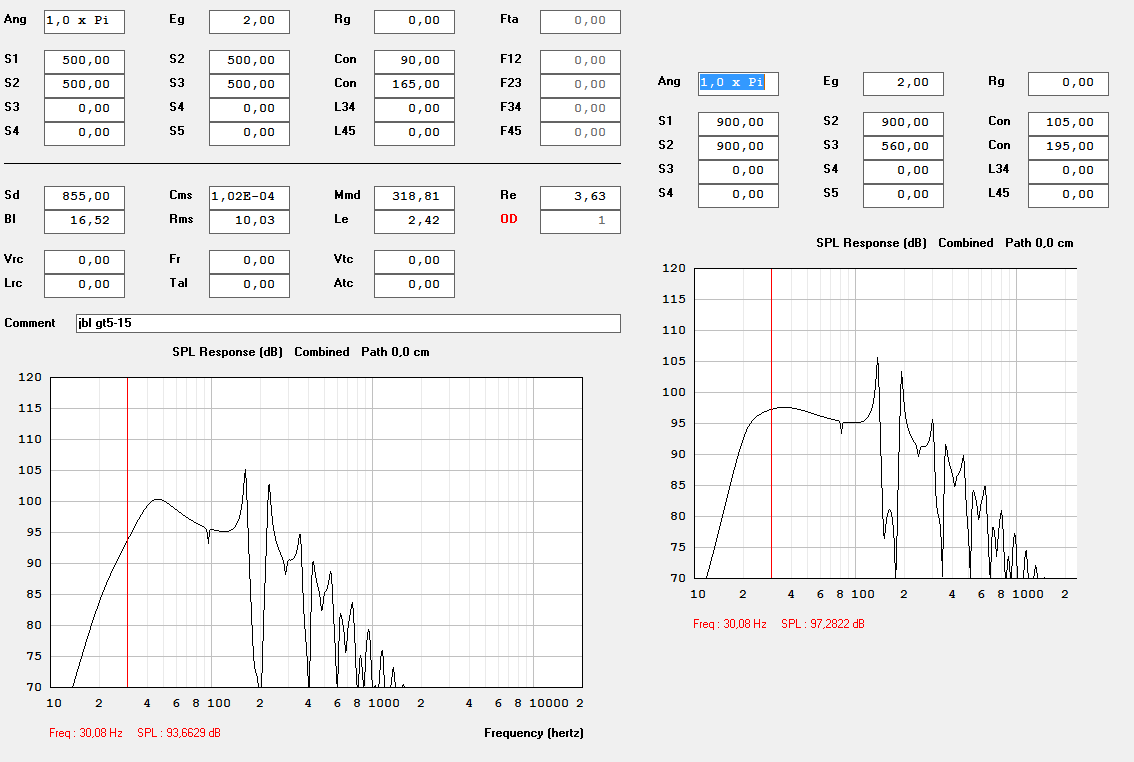The height and width of the screenshot is (762, 1134).
Task: Click the Rg field in the right panel
Action: click(x=1067, y=84)
